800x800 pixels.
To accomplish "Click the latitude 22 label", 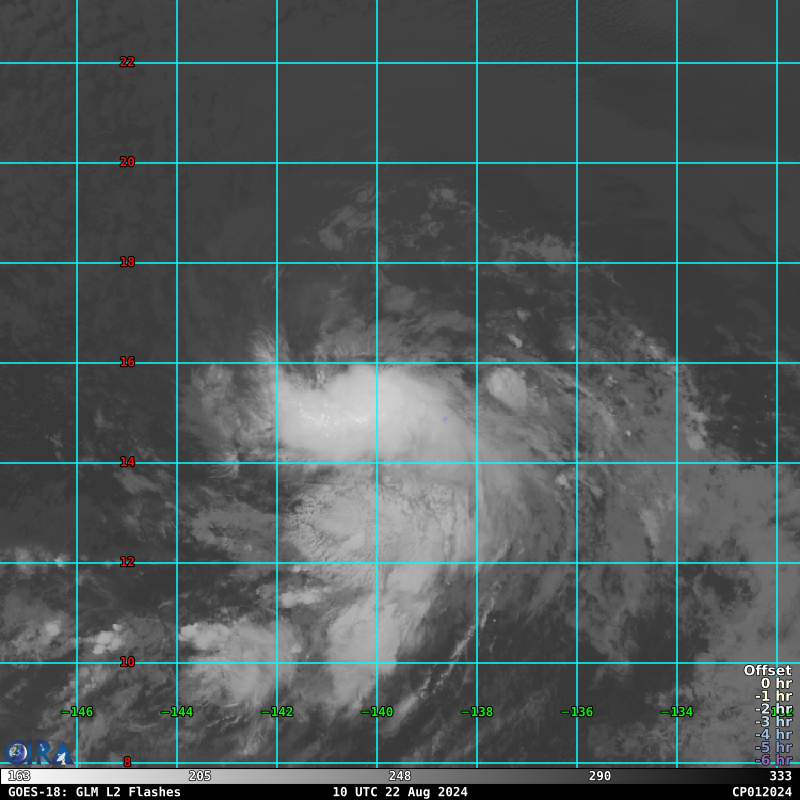I will pos(127,62).
